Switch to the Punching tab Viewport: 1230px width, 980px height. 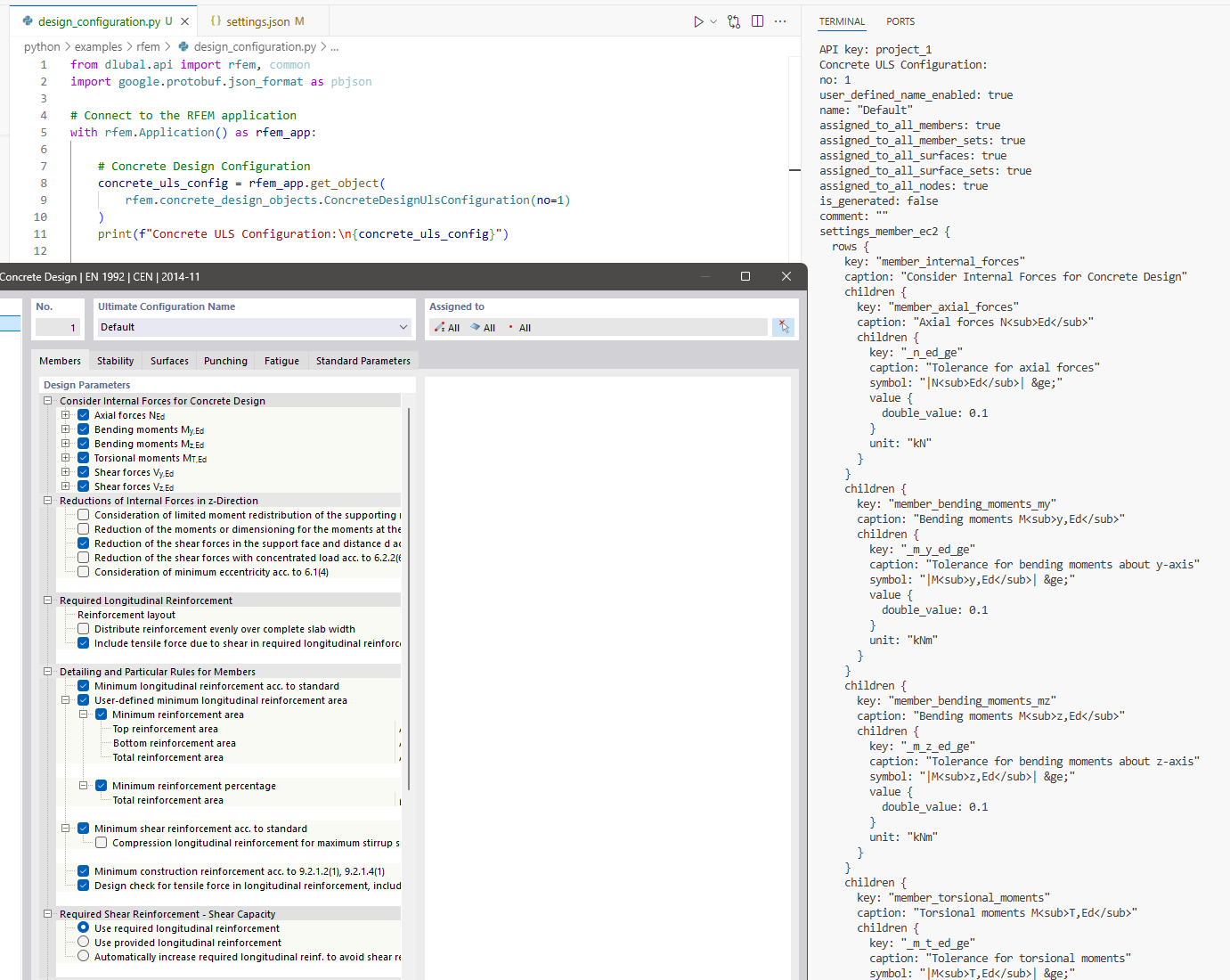225,360
